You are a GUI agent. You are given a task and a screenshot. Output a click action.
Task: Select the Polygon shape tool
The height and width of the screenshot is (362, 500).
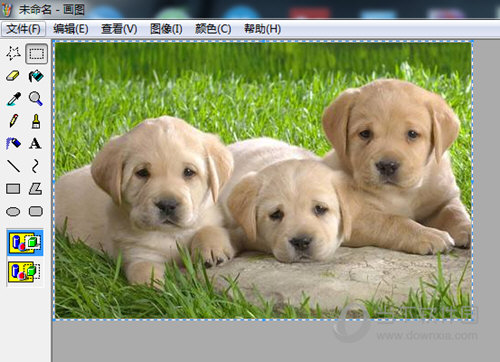pyautogui.click(x=35, y=189)
